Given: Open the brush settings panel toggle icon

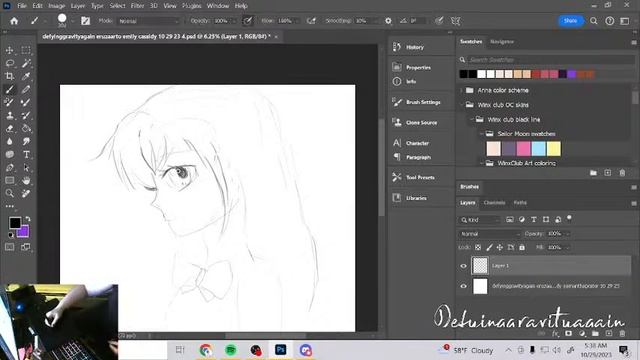Looking at the screenshot, I should (85, 21).
